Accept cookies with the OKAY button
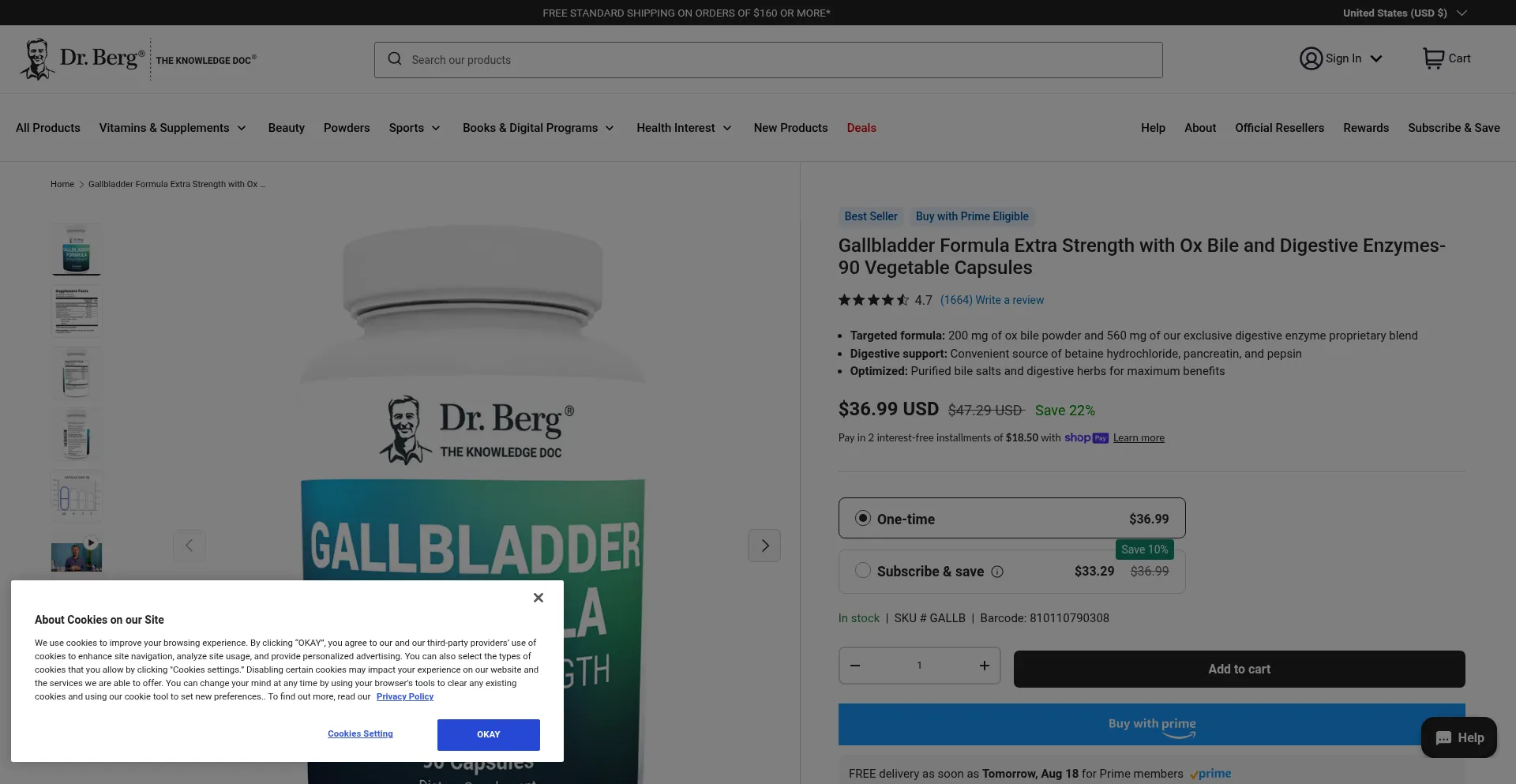 coord(489,734)
